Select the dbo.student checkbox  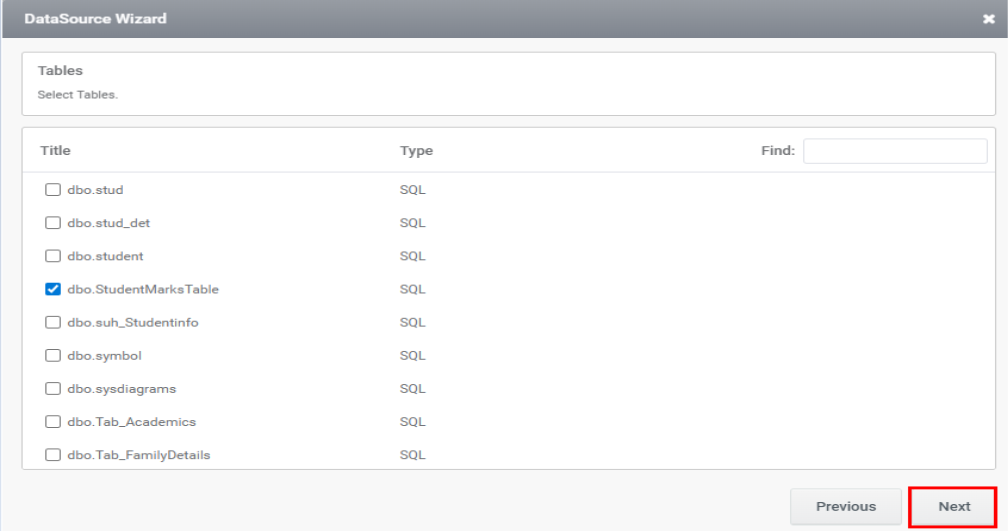coord(53,256)
